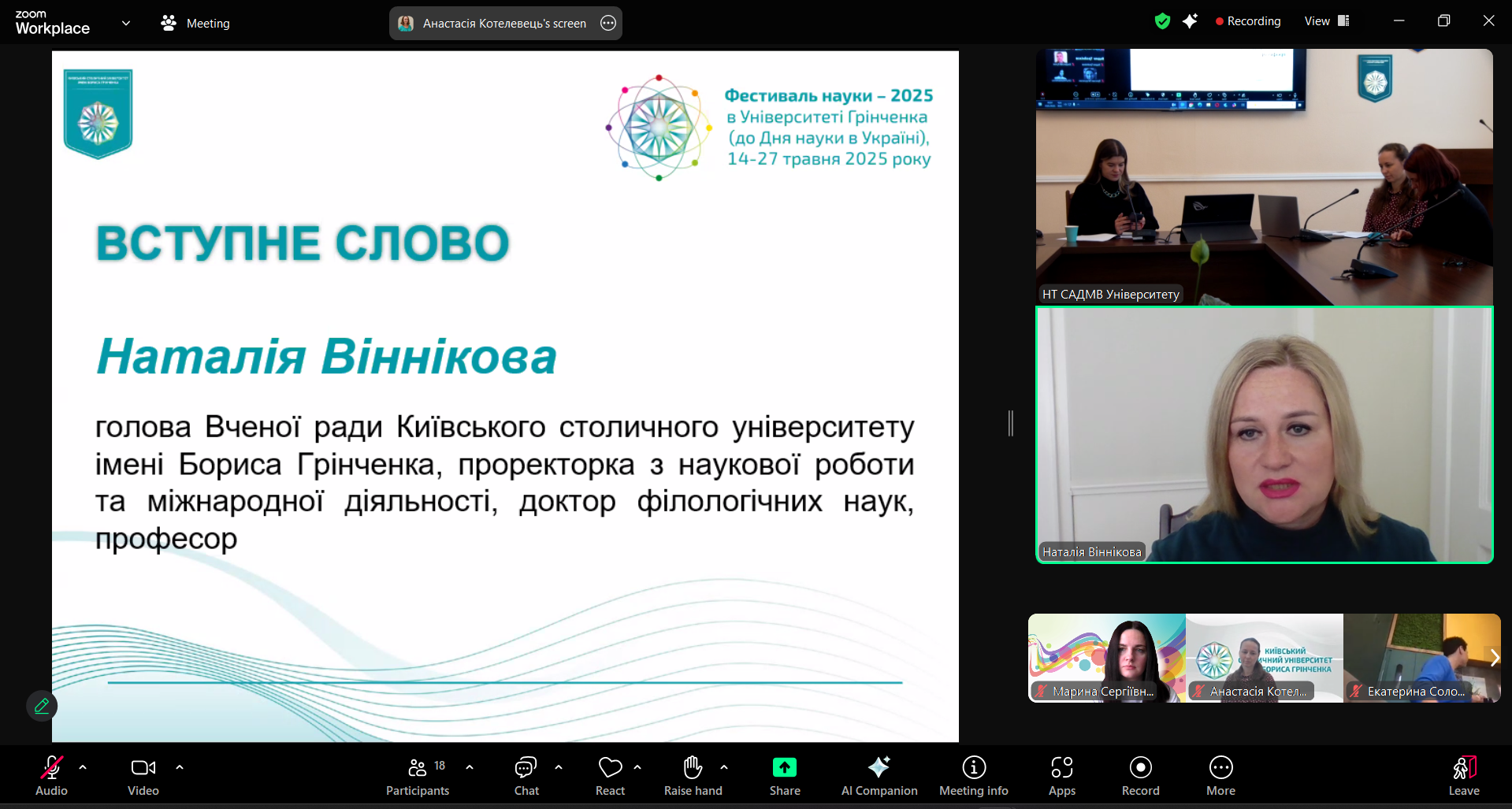Viewport: 1512px width, 809px height.
Task: Click the React heart icon
Action: (x=610, y=776)
